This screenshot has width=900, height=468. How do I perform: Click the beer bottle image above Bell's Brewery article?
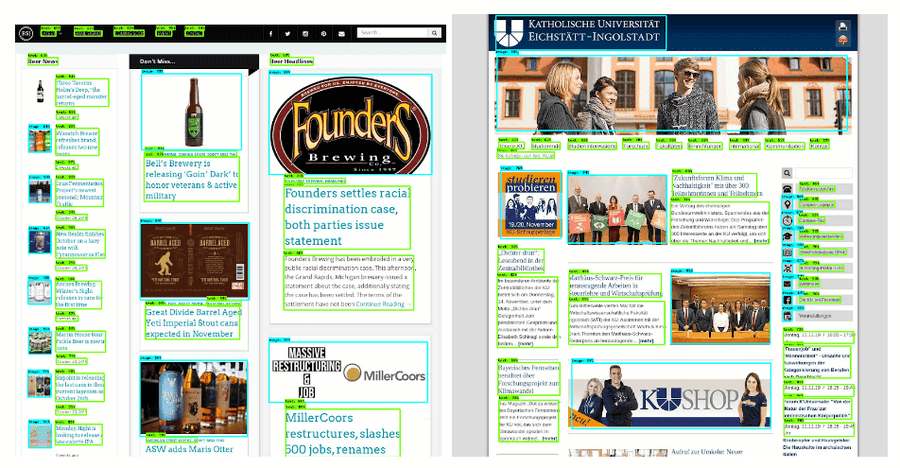coord(192,111)
